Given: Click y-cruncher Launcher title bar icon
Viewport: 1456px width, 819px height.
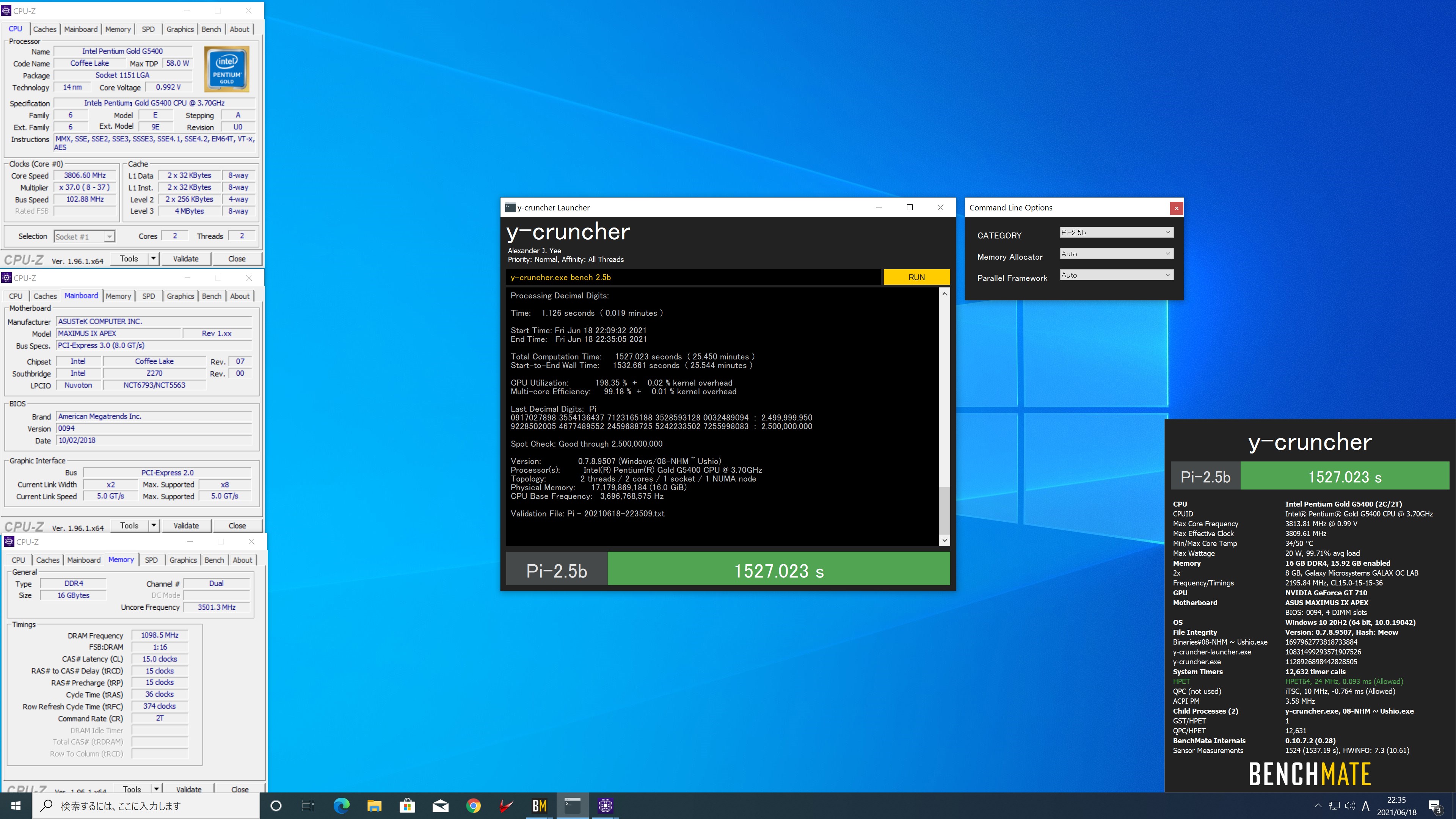Looking at the screenshot, I should [510, 207].
